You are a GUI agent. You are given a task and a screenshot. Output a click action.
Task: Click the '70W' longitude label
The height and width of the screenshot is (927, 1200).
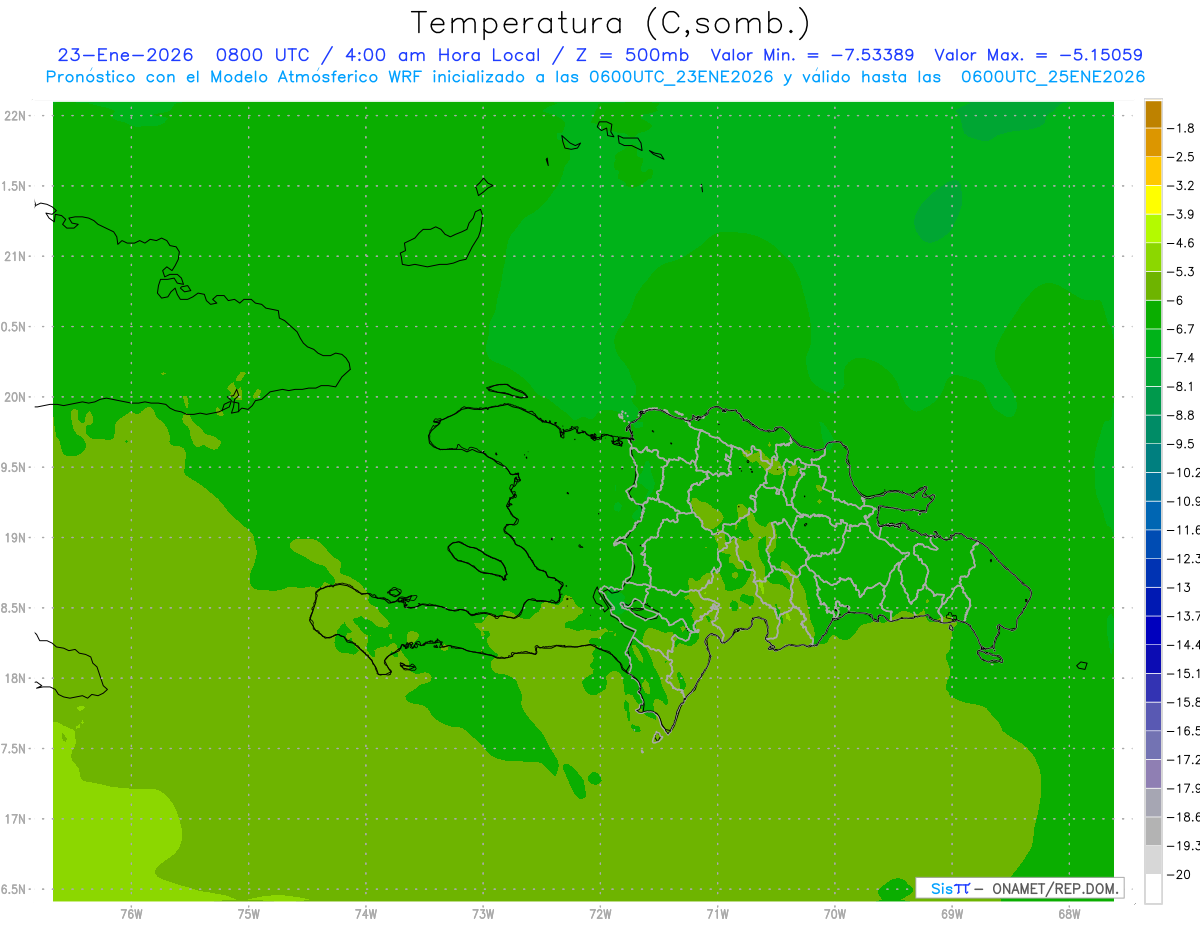pyautogui.click(x=834, y=914)
